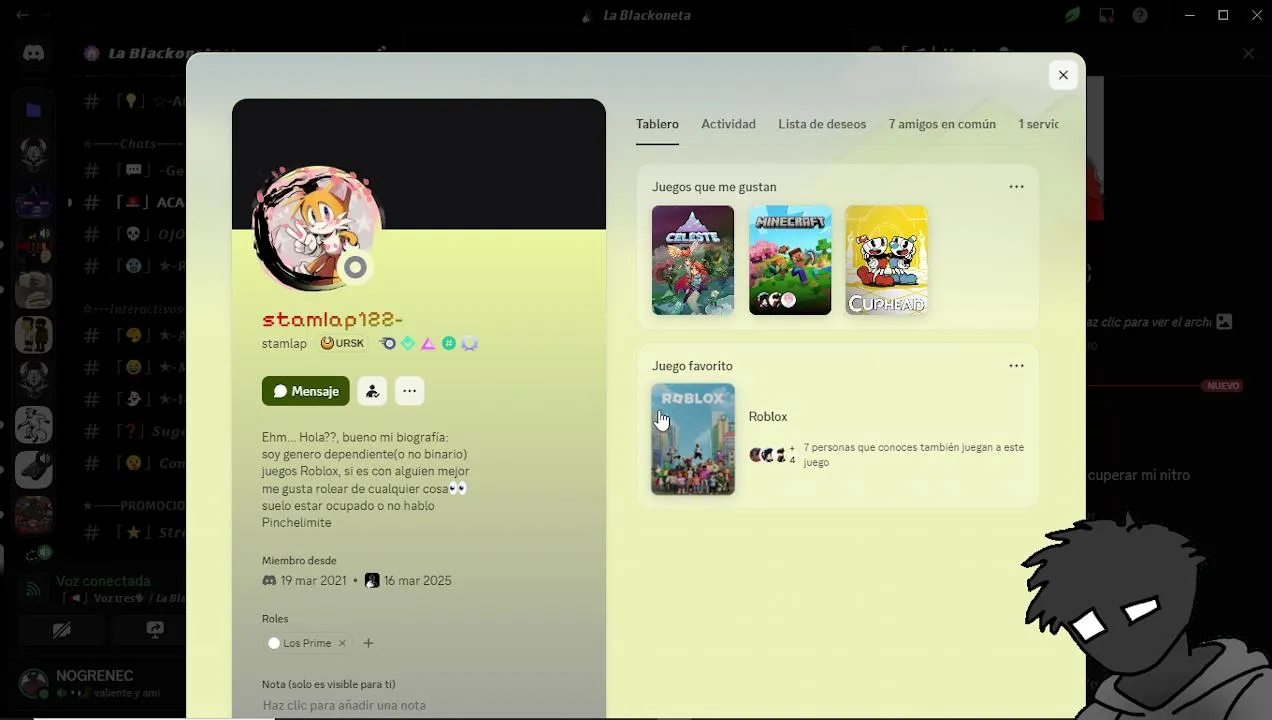The image size is (1272, 720).
Task: Click the Los Prime role chip
Action: (307, 643)
